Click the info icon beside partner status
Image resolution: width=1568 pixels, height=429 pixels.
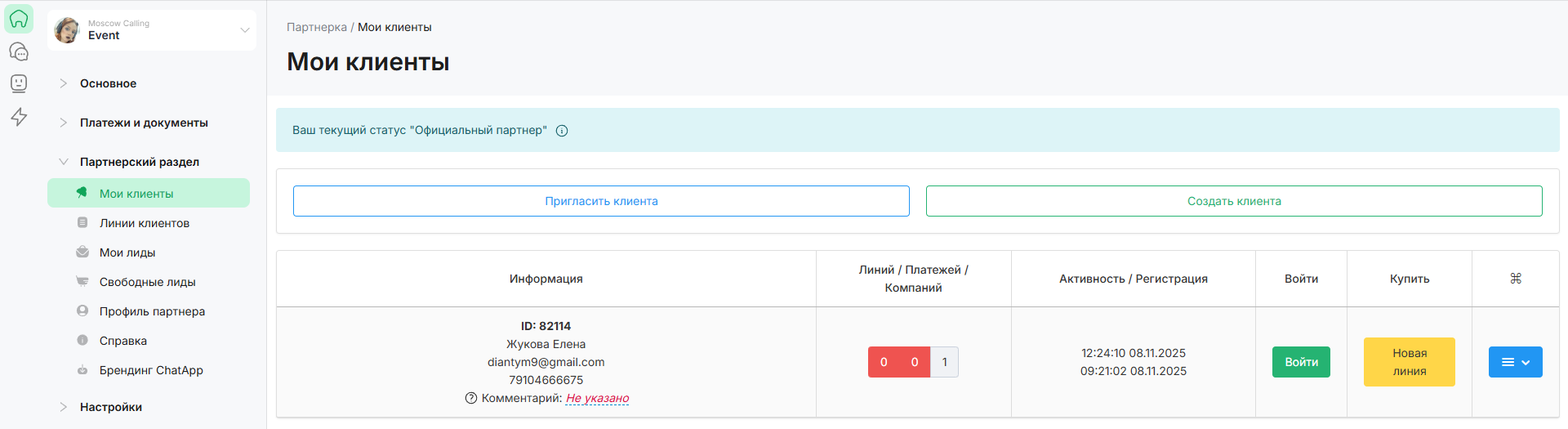[x=562, y=131]
